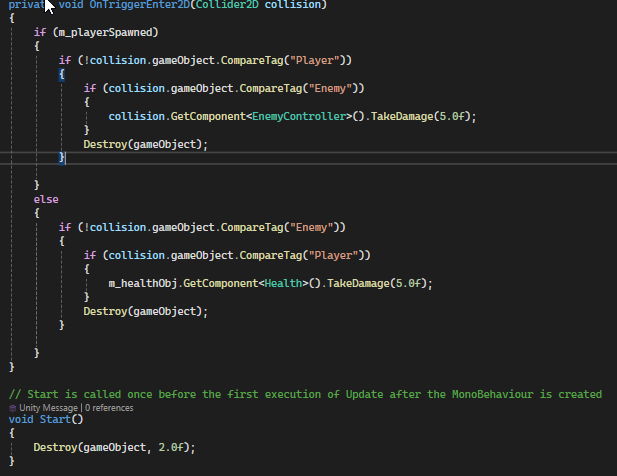Click the Health type in GetComponent<Health>
617x476 pixels.
[283, 283]
